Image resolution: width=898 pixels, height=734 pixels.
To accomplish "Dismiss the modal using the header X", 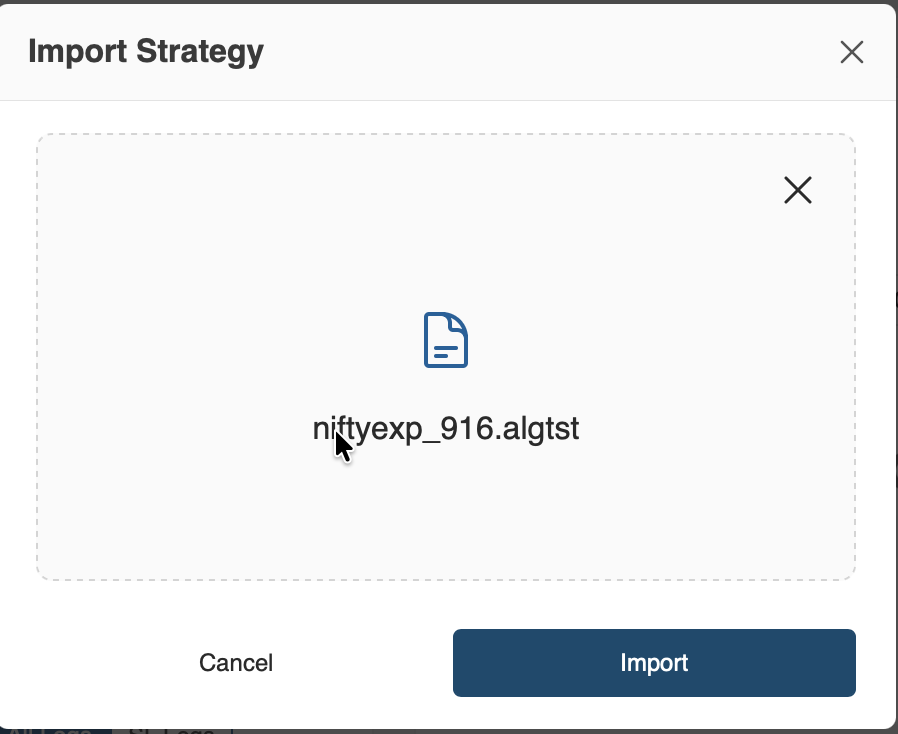I will (851, 52).
